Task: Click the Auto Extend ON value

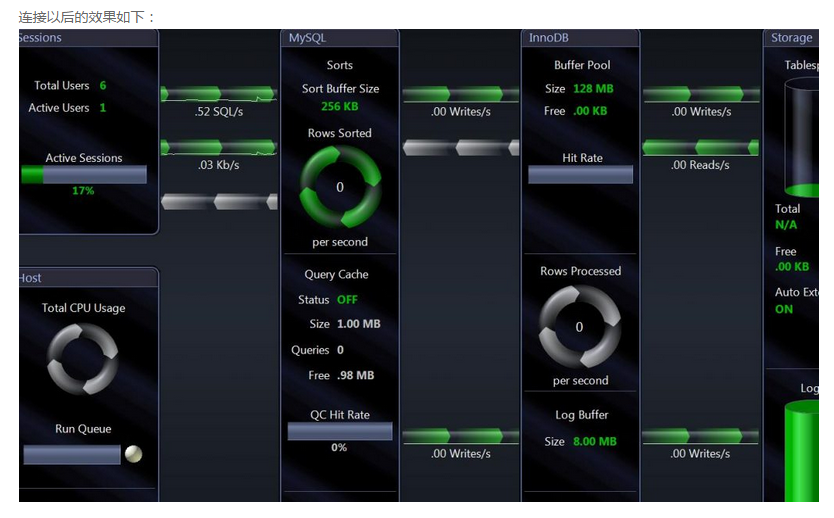Action: tap(784, 309)
